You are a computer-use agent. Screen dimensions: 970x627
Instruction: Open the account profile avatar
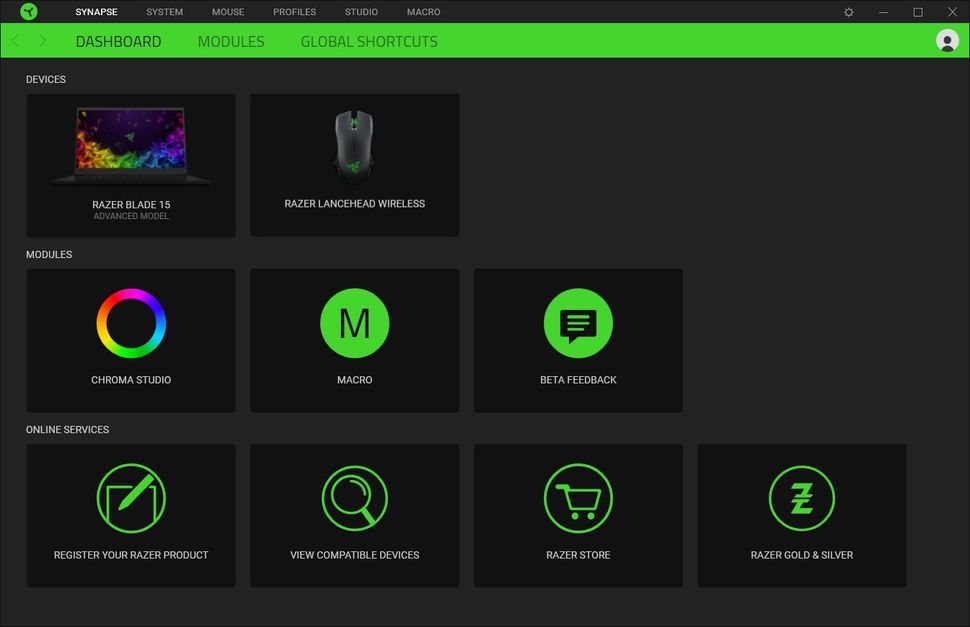946,42
